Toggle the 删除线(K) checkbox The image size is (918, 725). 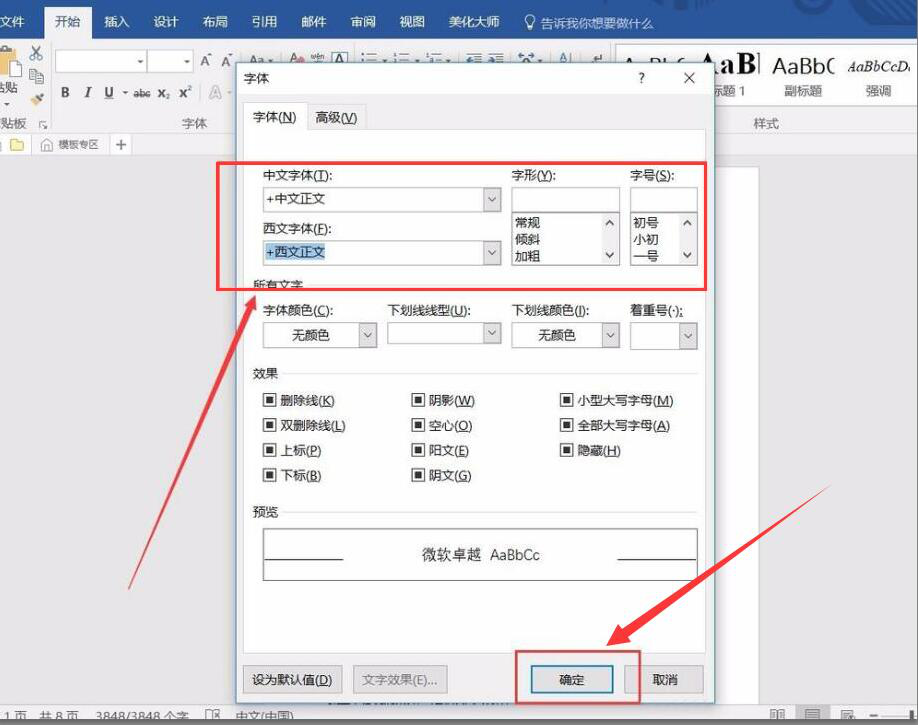[269, 400]
